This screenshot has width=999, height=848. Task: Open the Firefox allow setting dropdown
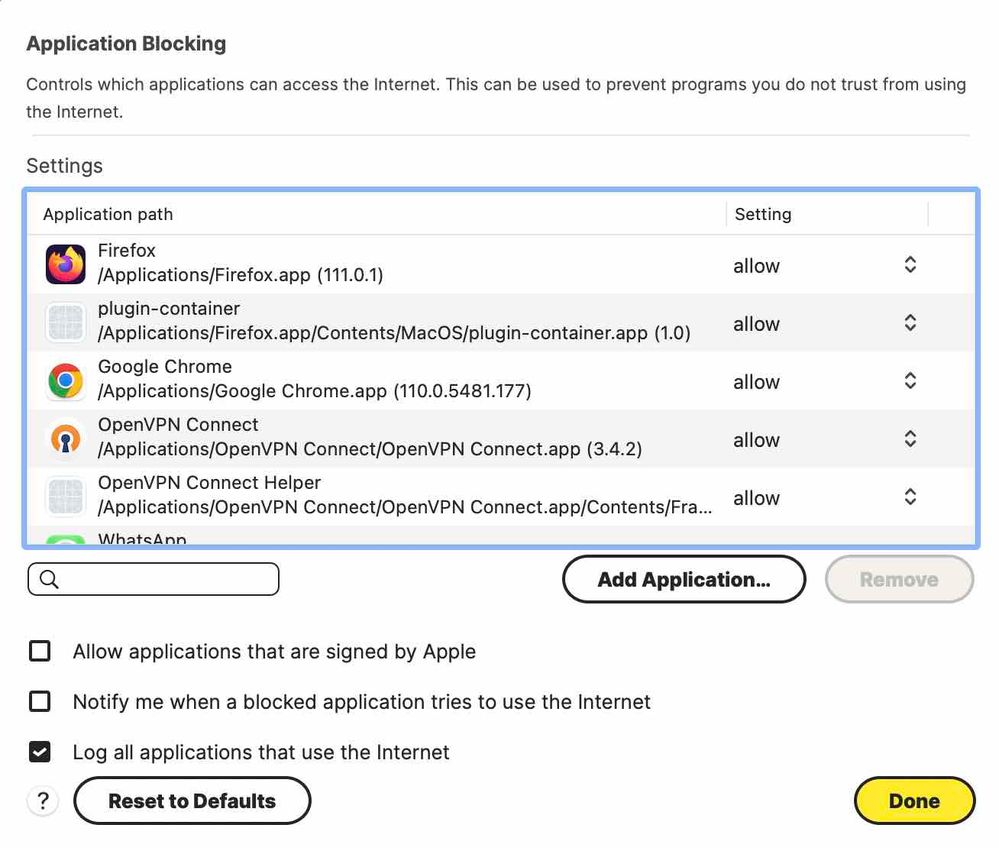910,265
